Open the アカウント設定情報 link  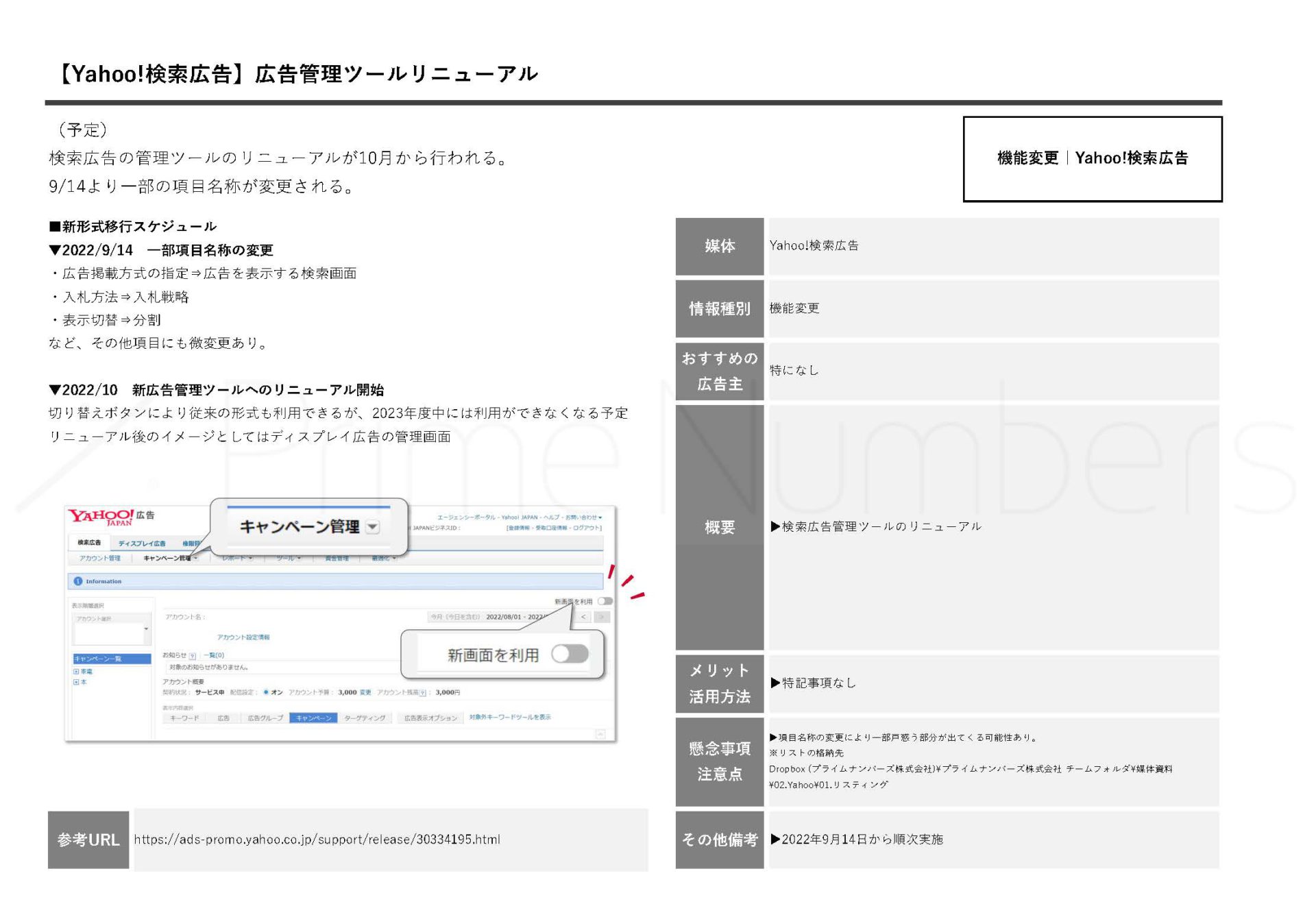(243, 637)
